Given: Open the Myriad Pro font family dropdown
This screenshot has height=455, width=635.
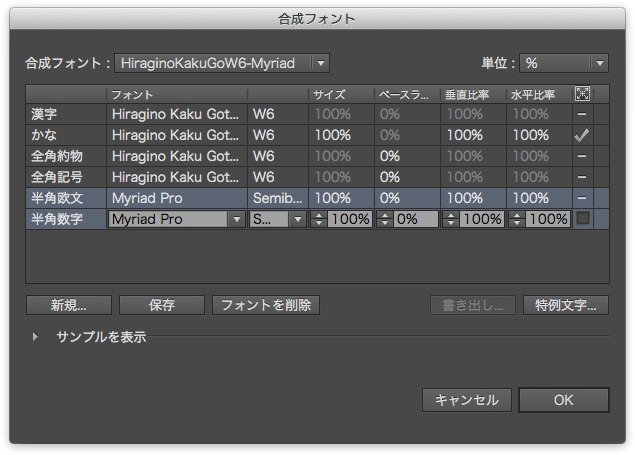Looking at the screenshot, I should [x=177, y=219].
